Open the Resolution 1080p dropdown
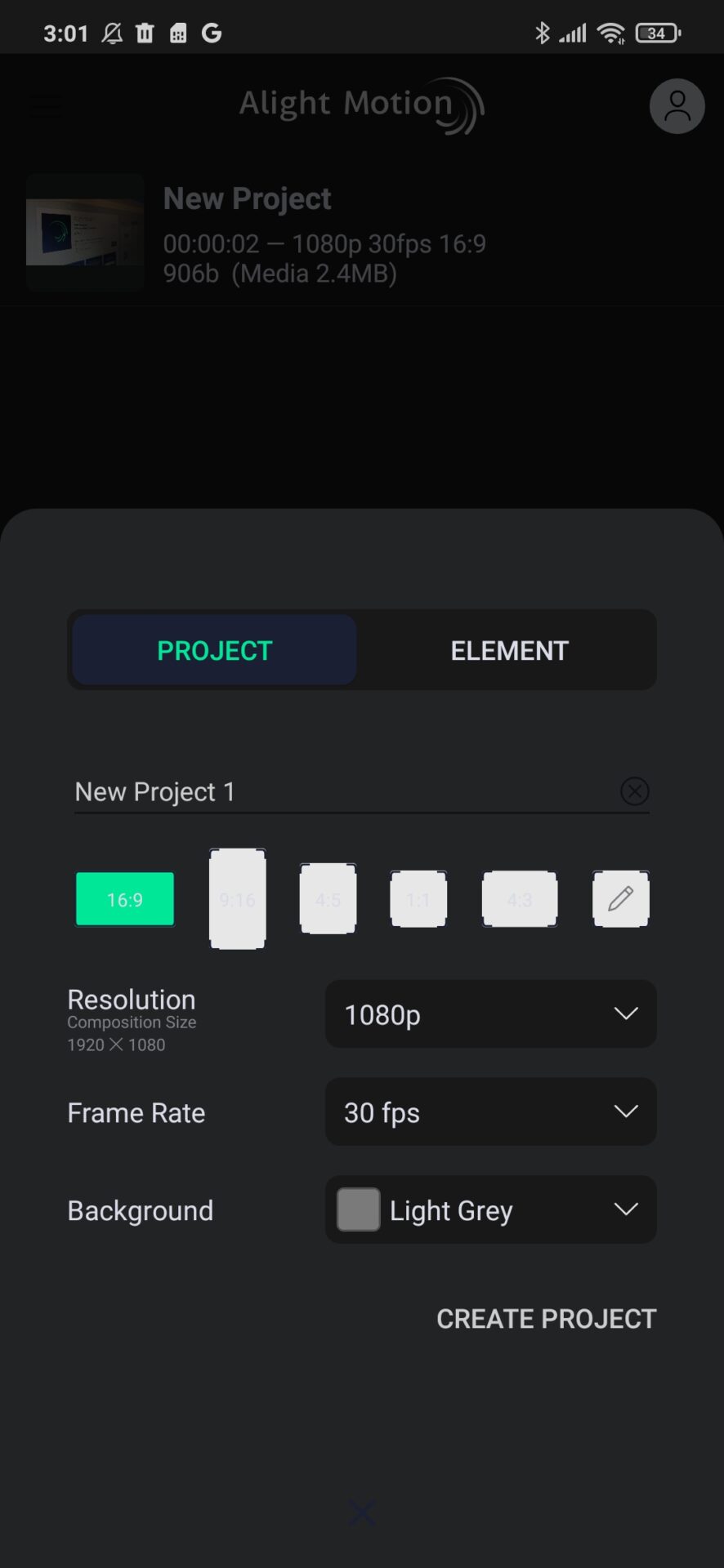Viewport: 724px width, 1568px height. [x=490, y=1014]
